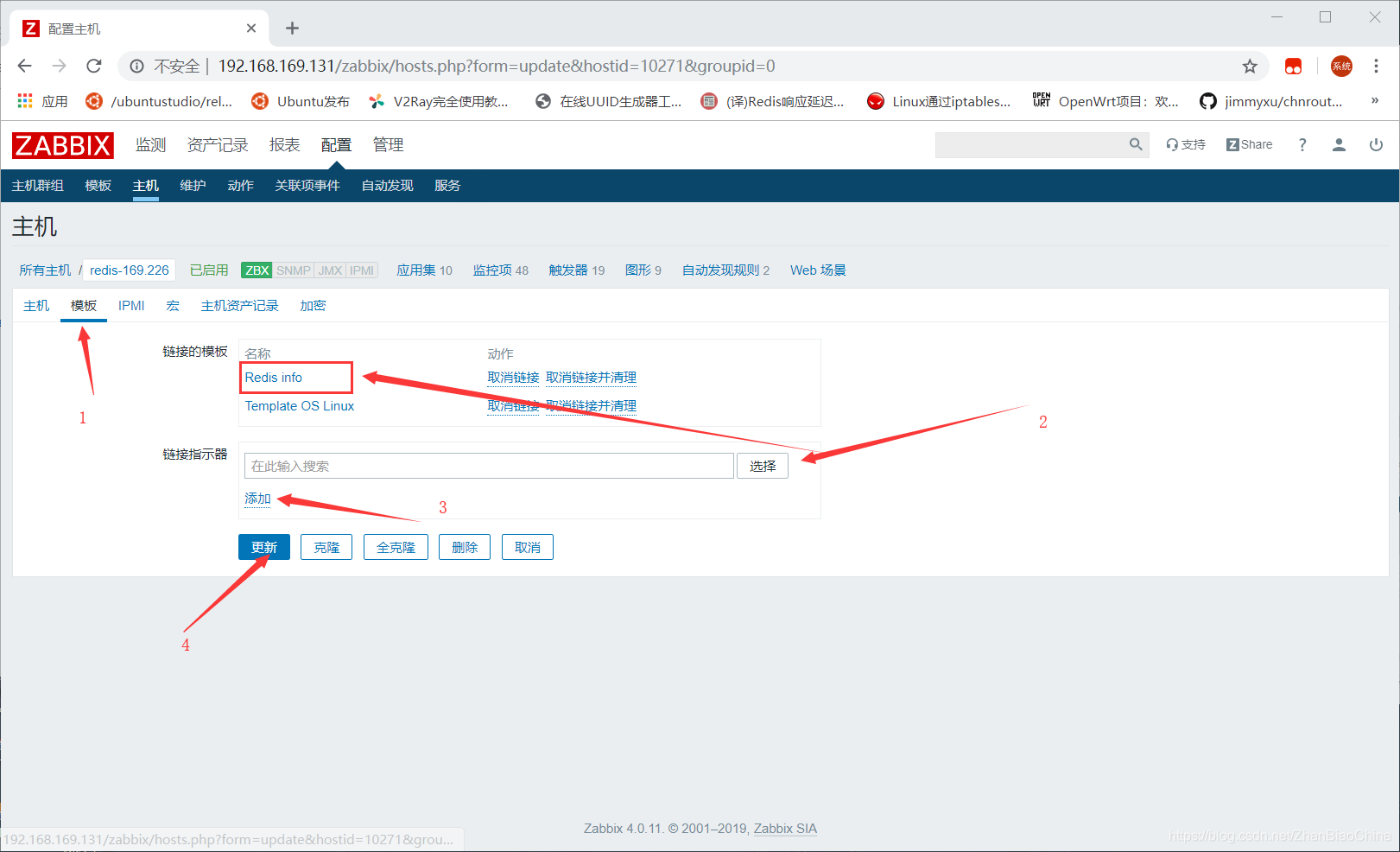Click 取消链接 for Redis info

513,378
